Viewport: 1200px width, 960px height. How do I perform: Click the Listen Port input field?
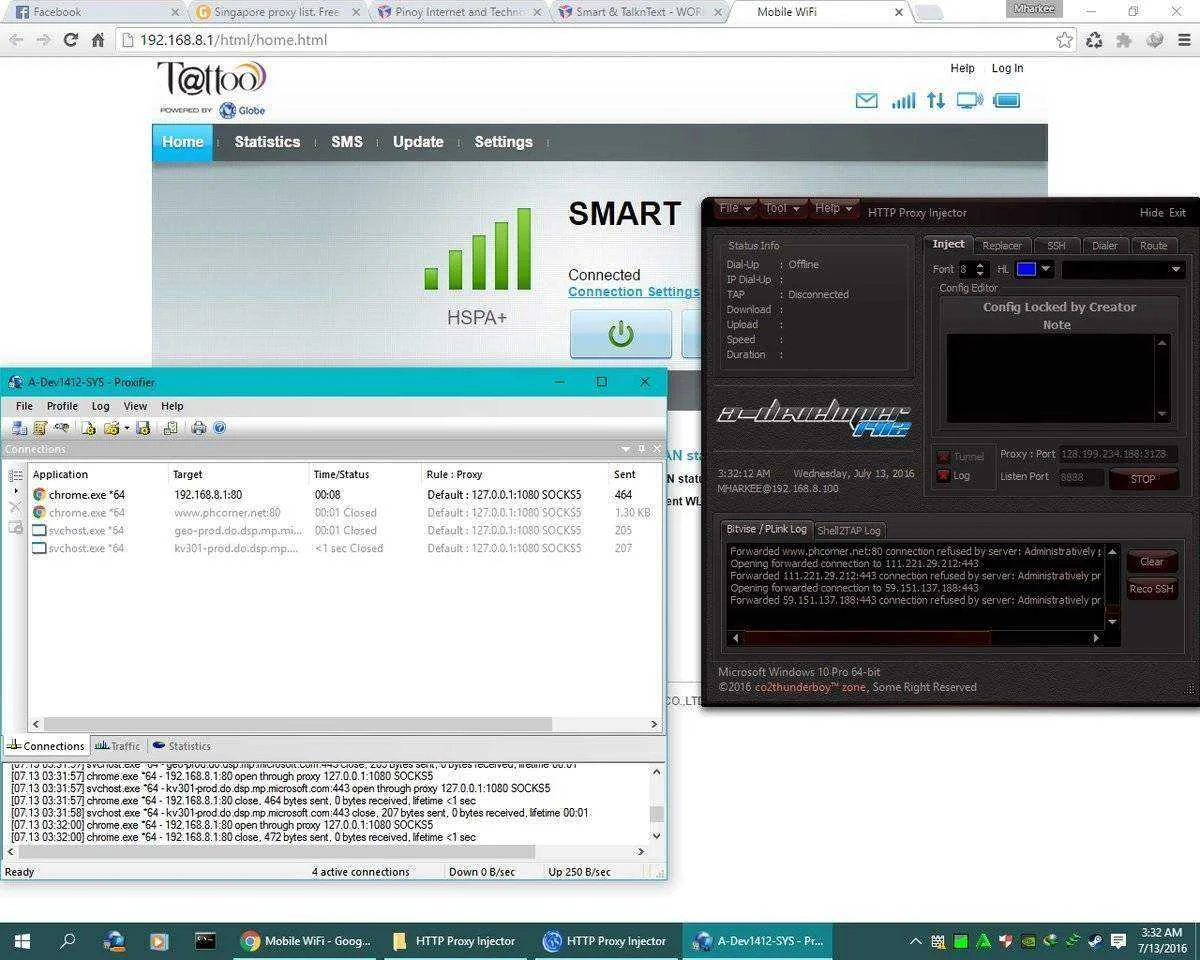click(1081, 478)
